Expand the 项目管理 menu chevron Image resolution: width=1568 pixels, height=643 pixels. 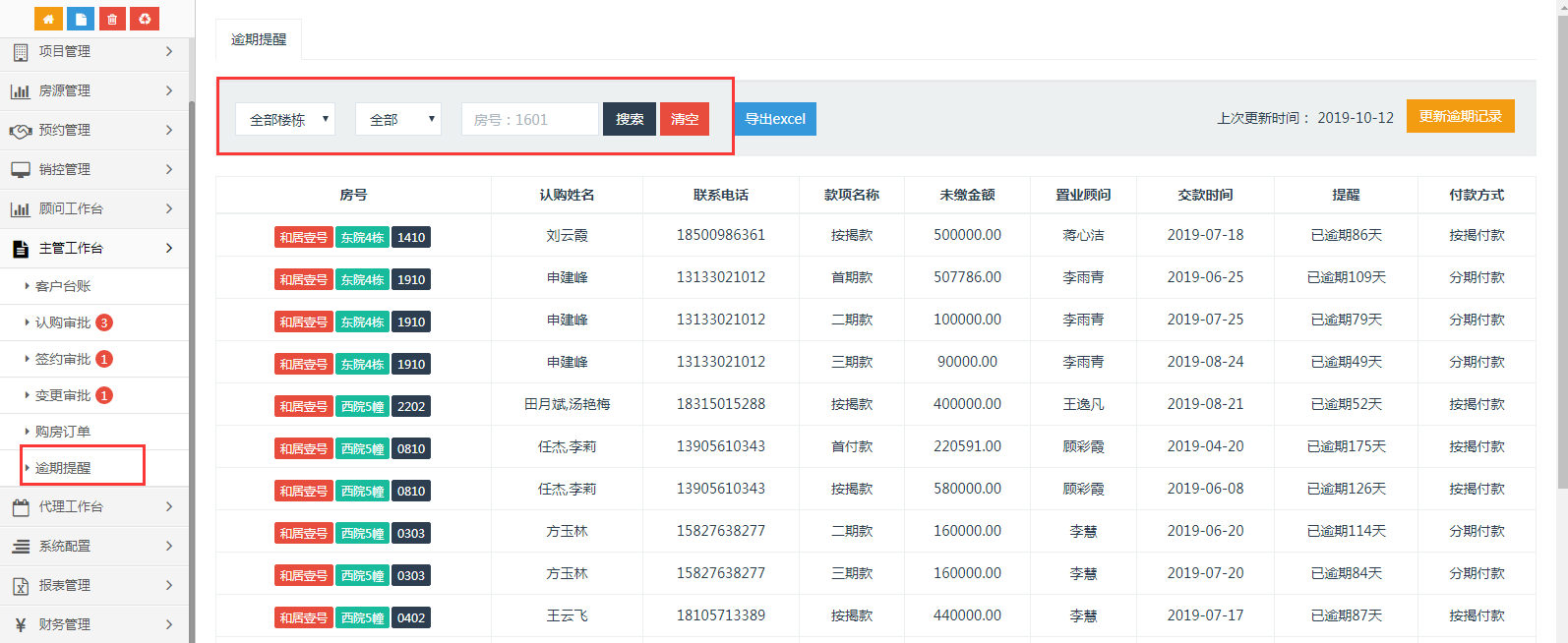pyautogui.click(x=169, y=51)
